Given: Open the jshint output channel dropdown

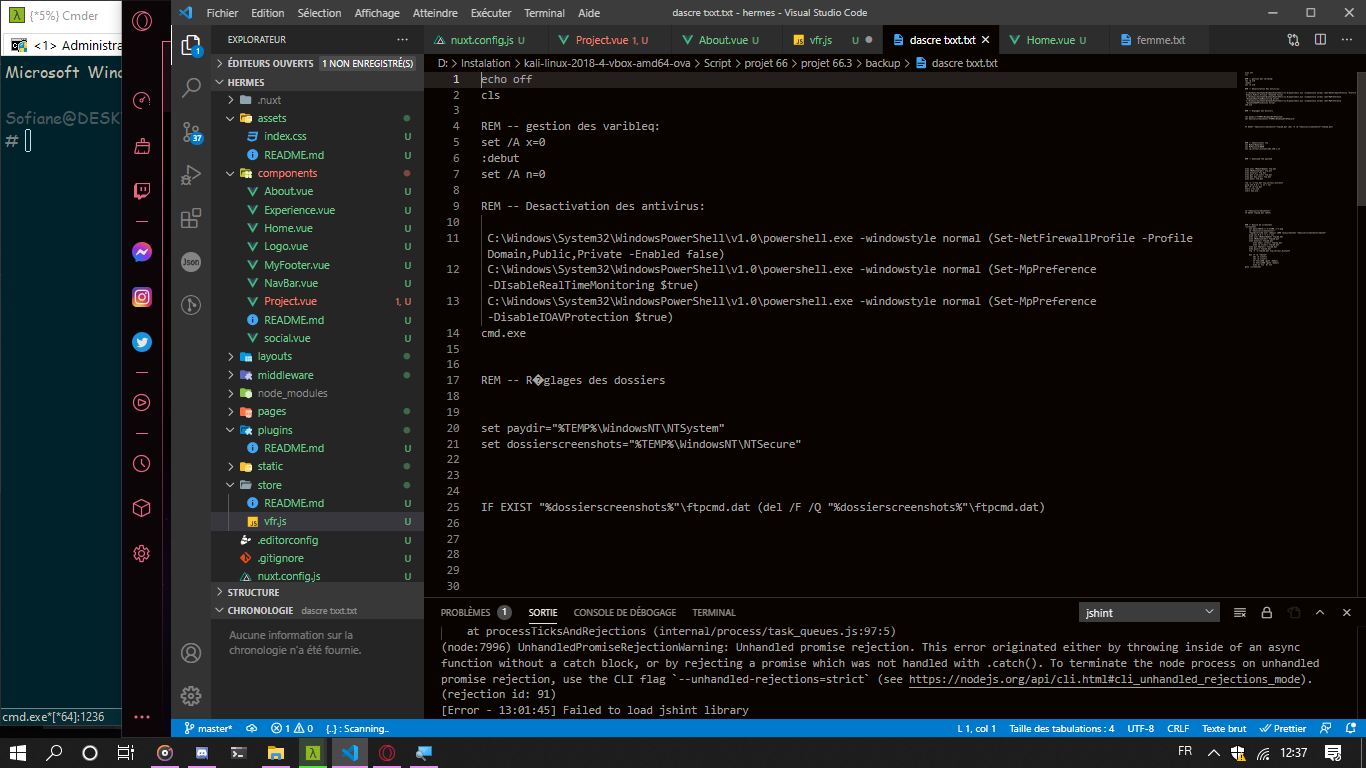Looking at the screenshot, I should tap(1150, 612).
